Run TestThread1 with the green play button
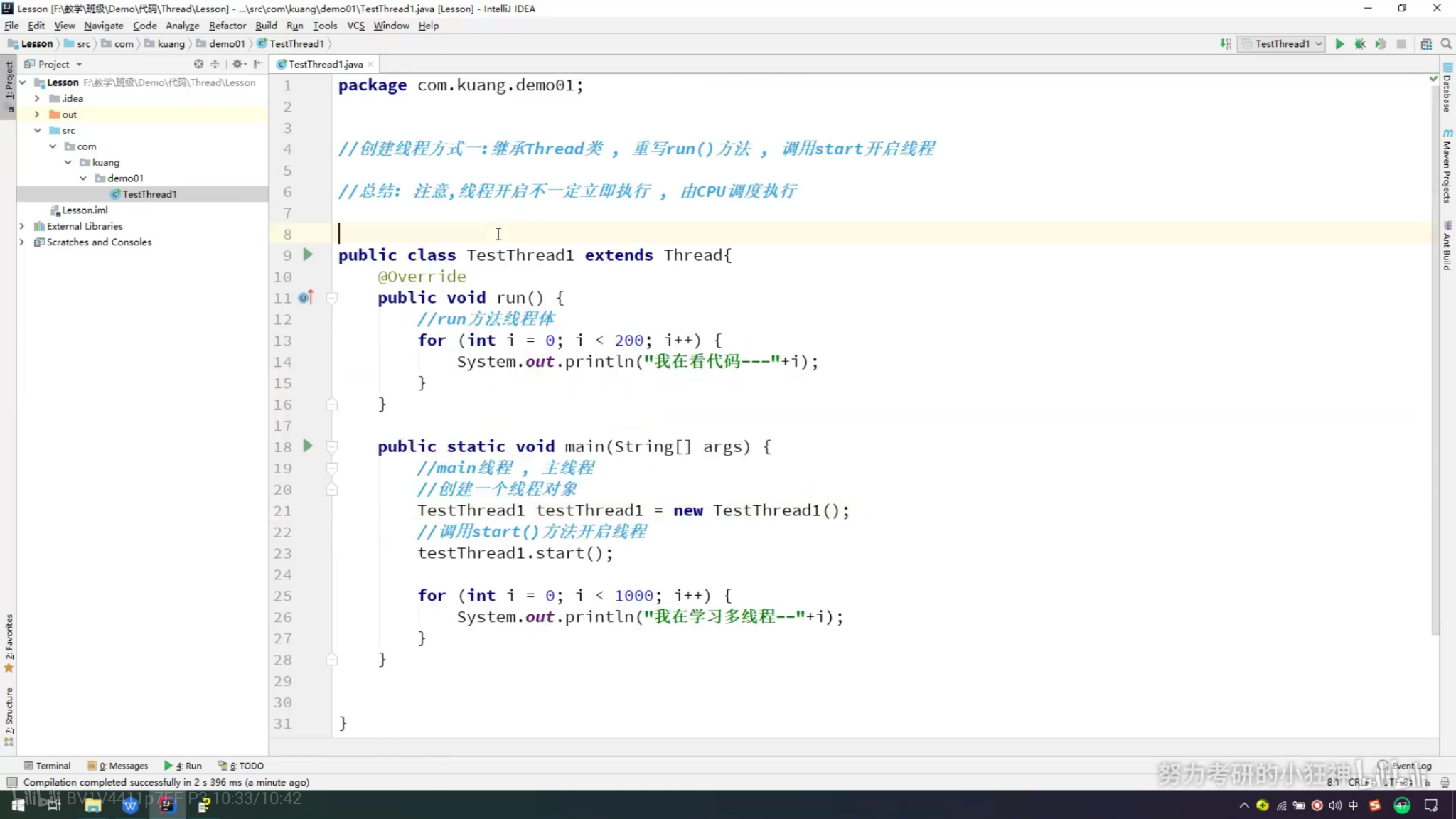 point(1339,44)
